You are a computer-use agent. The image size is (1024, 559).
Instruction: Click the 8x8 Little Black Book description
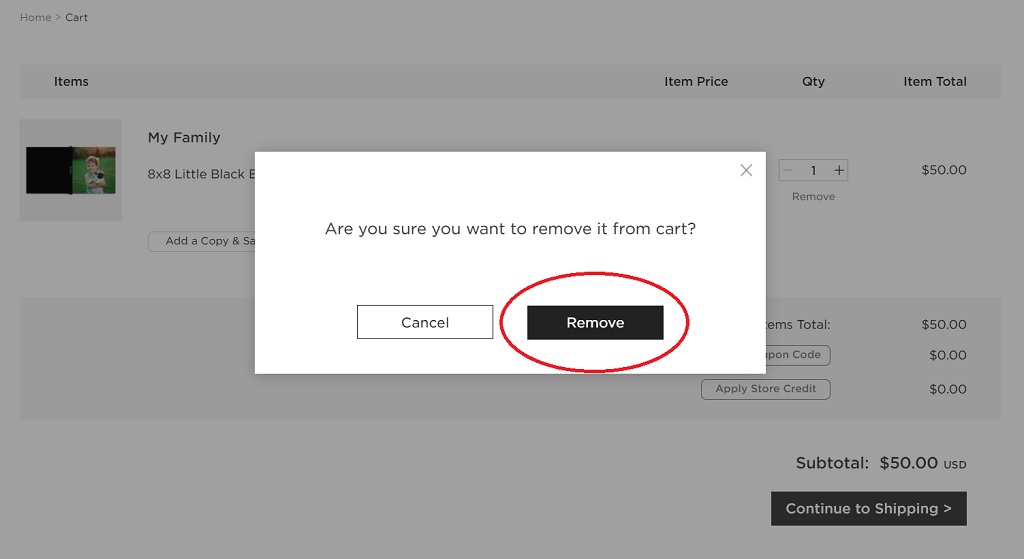[x=200, y=174]
